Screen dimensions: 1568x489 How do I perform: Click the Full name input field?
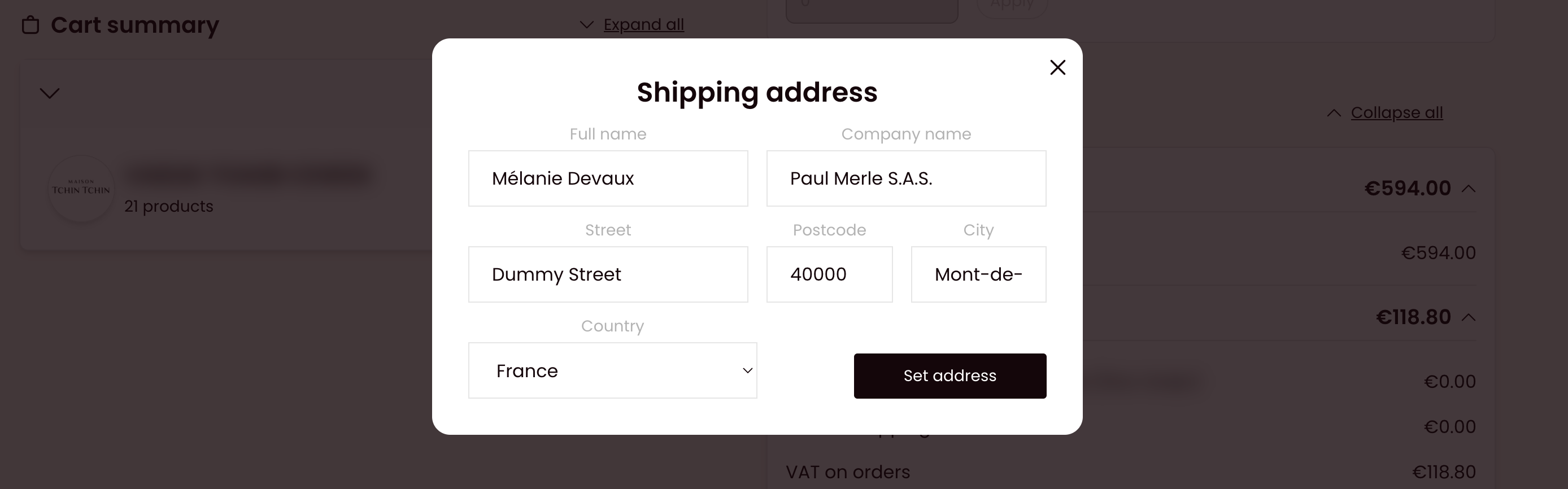pos(608,178)
